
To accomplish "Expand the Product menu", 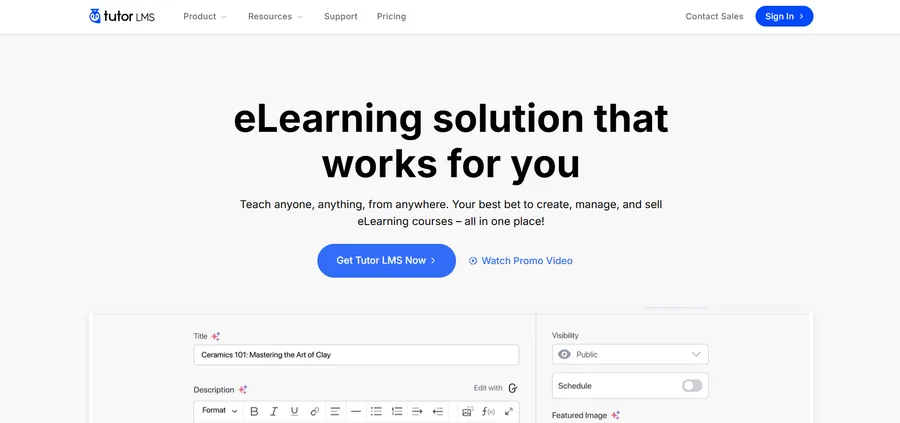I will coord(205,17).
